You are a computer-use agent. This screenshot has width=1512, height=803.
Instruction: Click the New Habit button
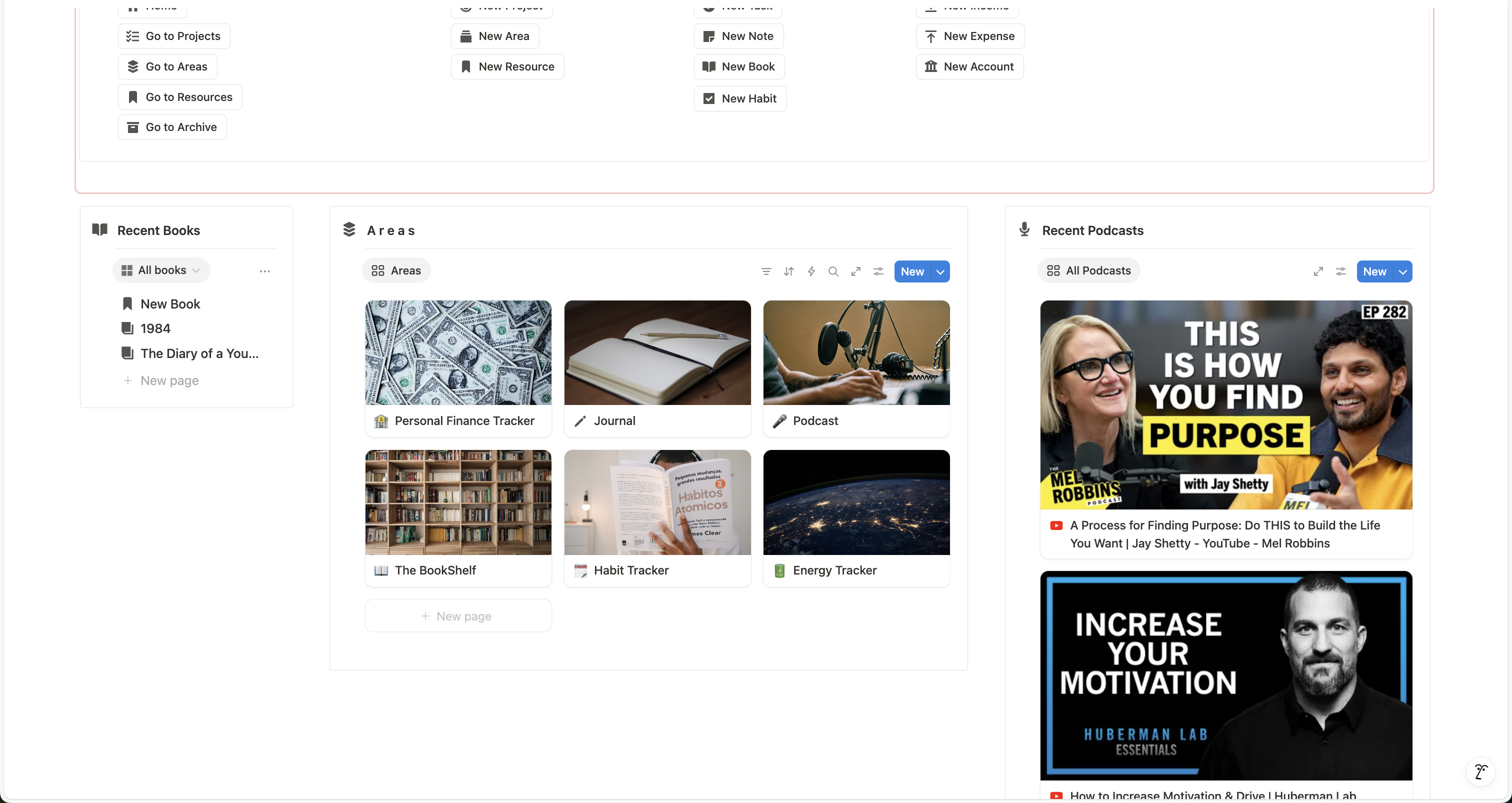[739, 98]
